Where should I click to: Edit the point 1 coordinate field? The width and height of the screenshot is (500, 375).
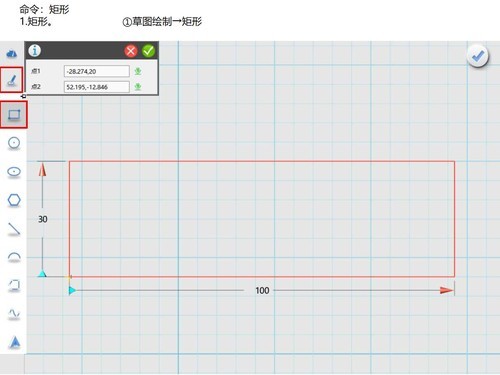click(97, 71)
